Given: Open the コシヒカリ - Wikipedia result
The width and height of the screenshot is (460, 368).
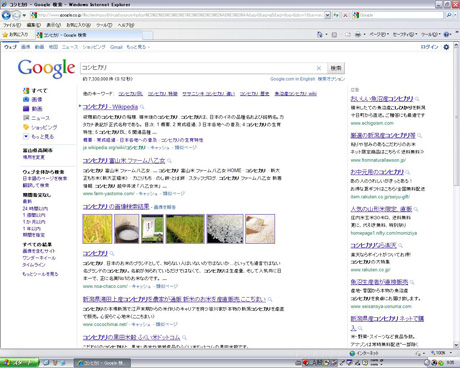Looking at the screenshot, I should pos(110,107).
